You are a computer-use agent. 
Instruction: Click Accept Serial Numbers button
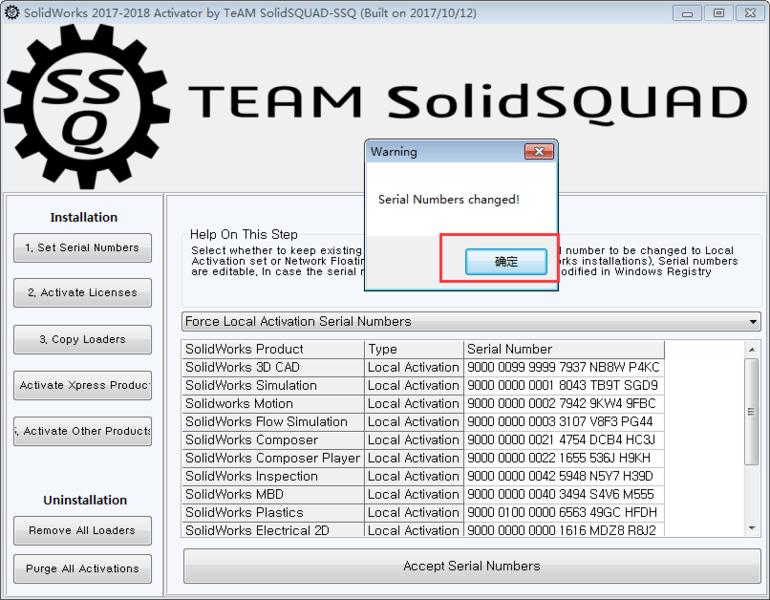pyautogui.click(x=471, y=566)
